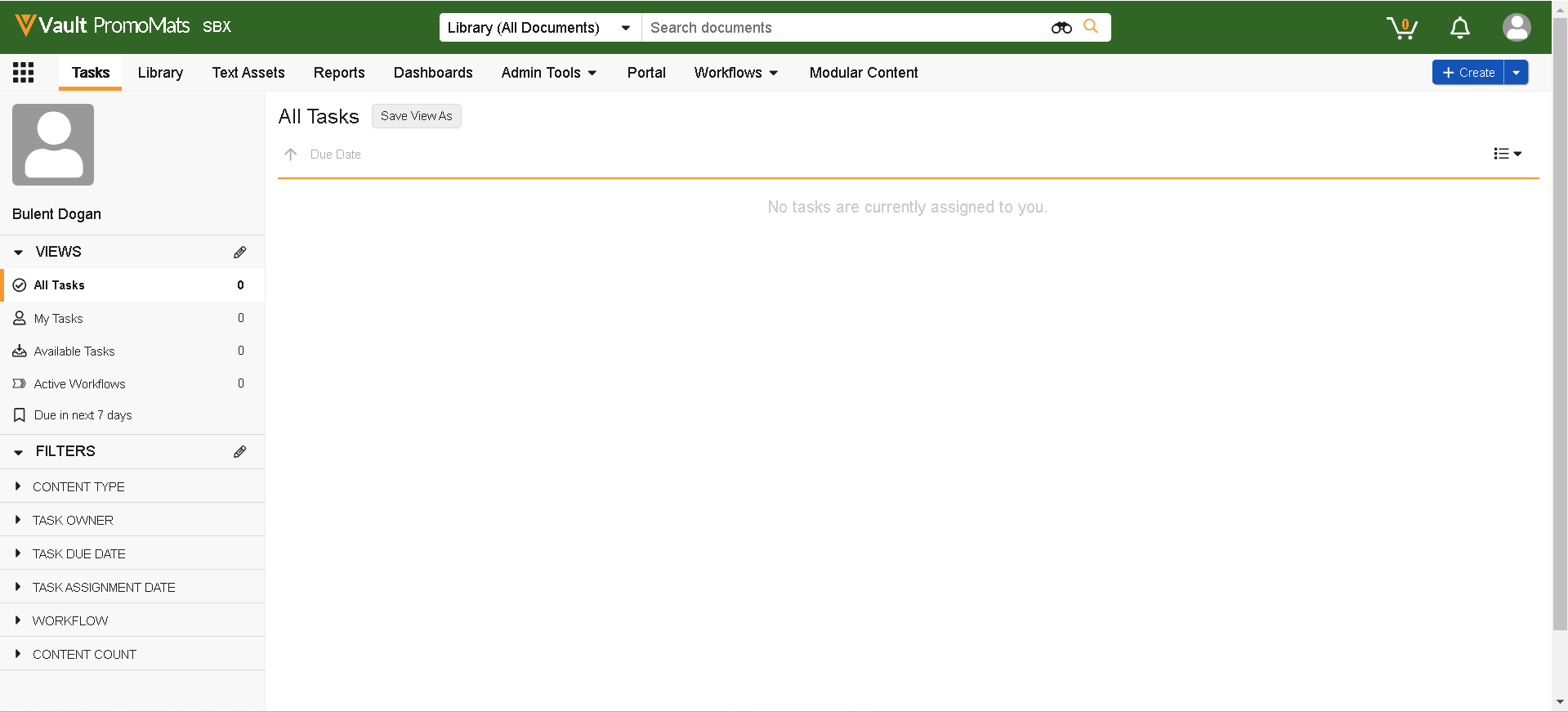Open the Library (All Documents) dropdown
The height and width of the screenshot is (712, 1568).
tap(539, 28)
